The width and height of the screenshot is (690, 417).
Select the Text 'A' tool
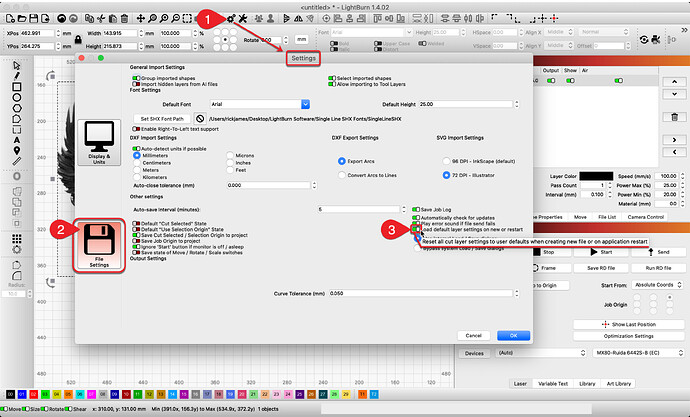17,140
